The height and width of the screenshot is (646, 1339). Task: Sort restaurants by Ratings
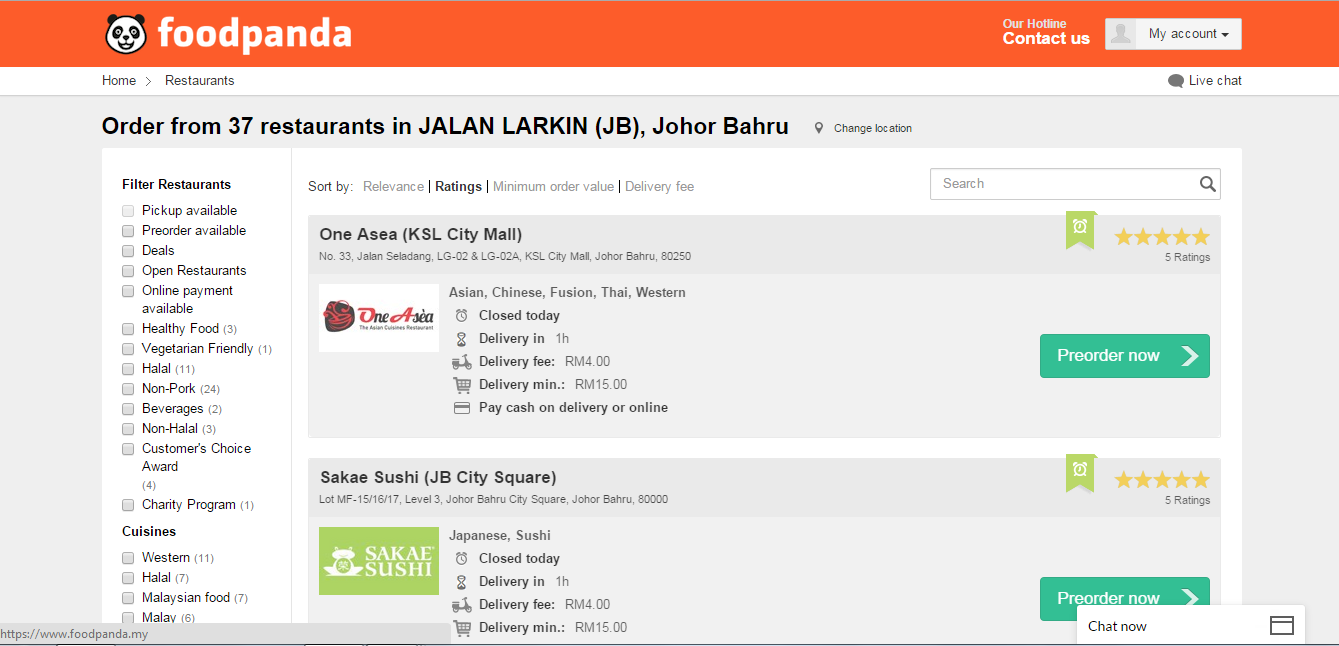(458, 187)
